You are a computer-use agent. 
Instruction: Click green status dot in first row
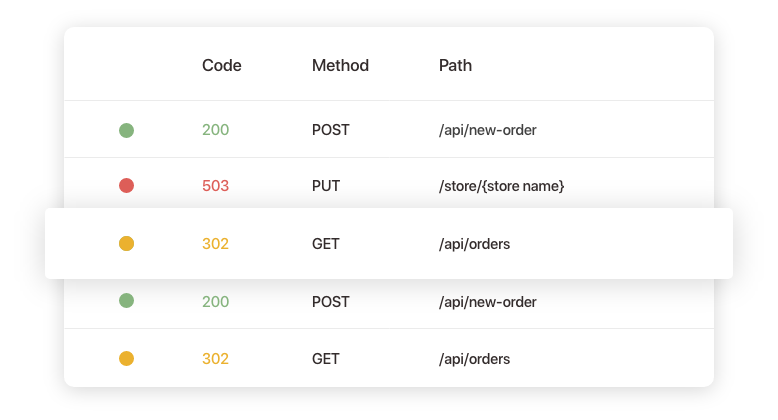click(127, 130)
